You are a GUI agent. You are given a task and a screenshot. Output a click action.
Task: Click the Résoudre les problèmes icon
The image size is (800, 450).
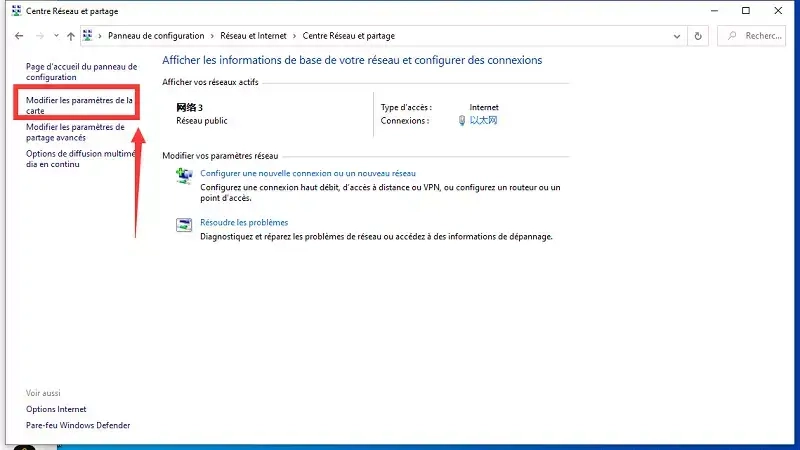point(184,225)
